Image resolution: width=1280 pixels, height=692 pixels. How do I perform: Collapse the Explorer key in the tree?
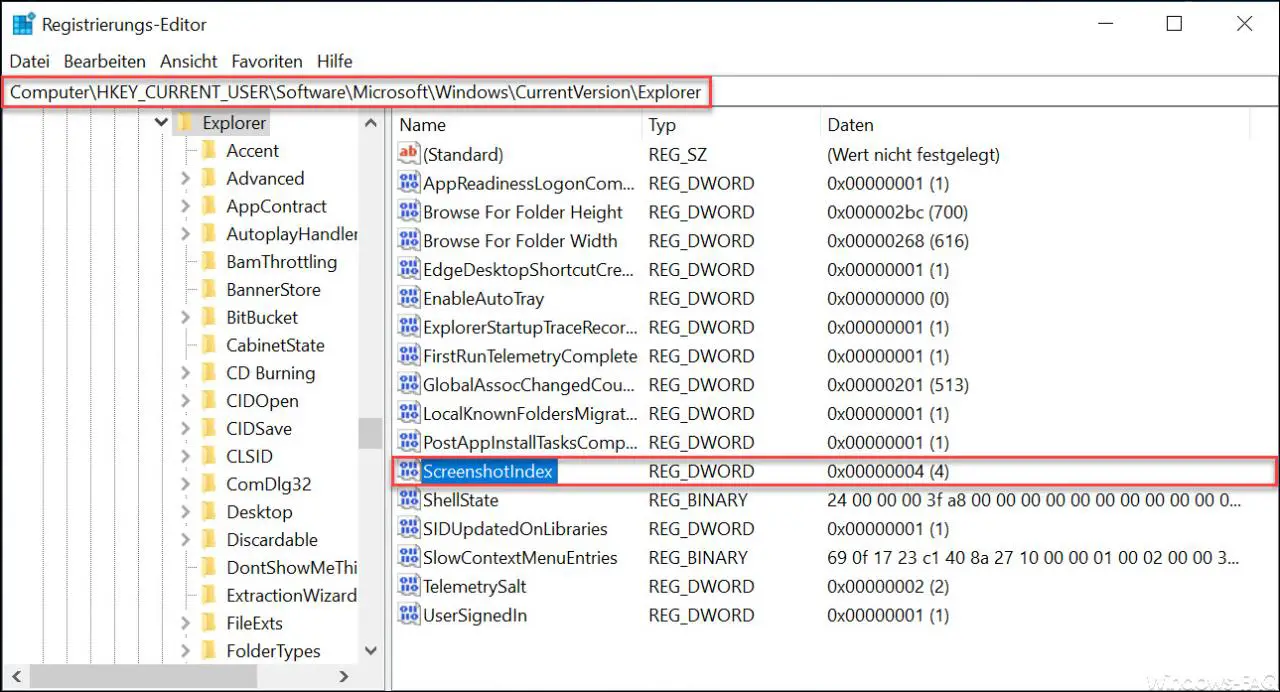(161, 123)
